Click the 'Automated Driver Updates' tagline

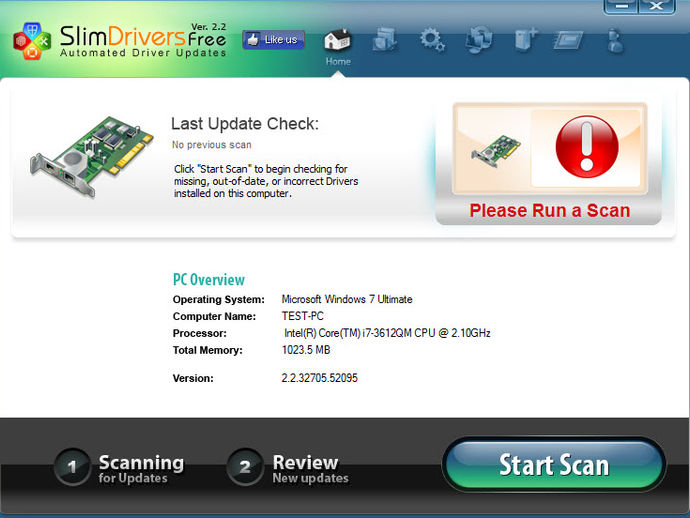click(143, 53)
